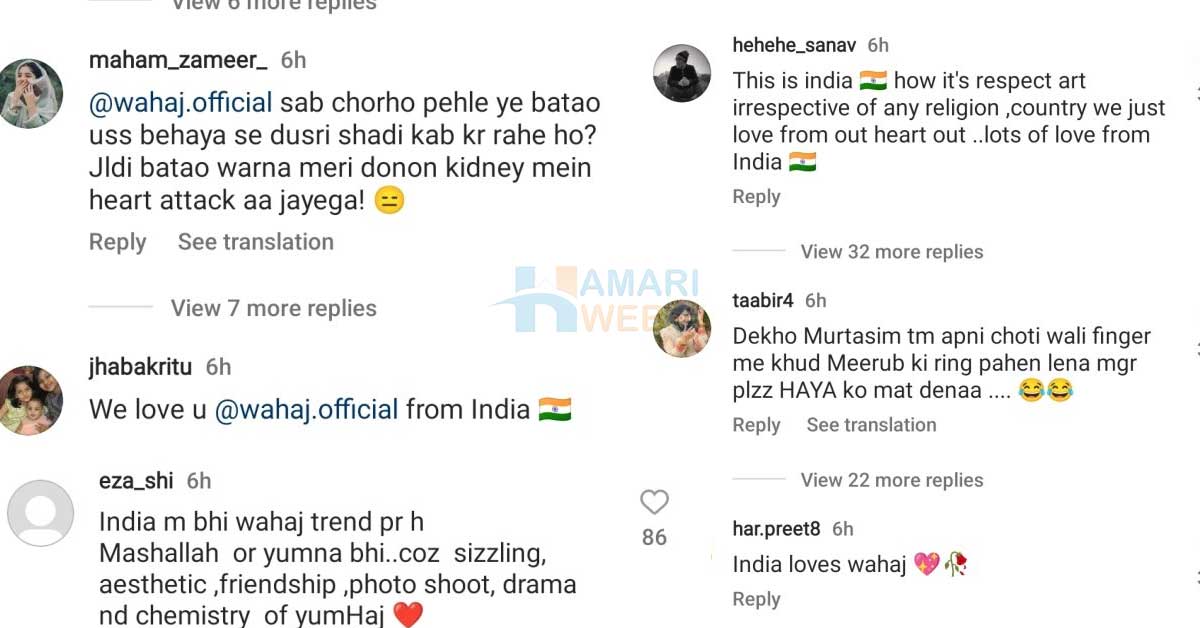
Task: Expand View 22 more replies
Action: pyautogui.click(x=892, y=480)
